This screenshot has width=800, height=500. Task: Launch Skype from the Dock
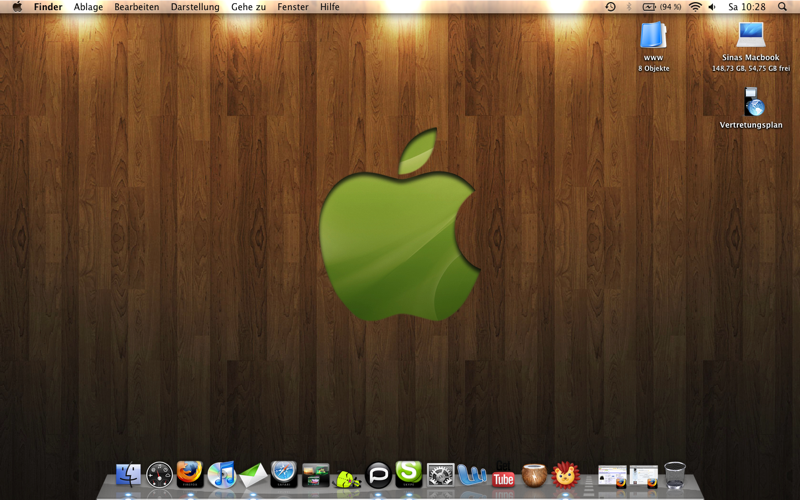409,474
